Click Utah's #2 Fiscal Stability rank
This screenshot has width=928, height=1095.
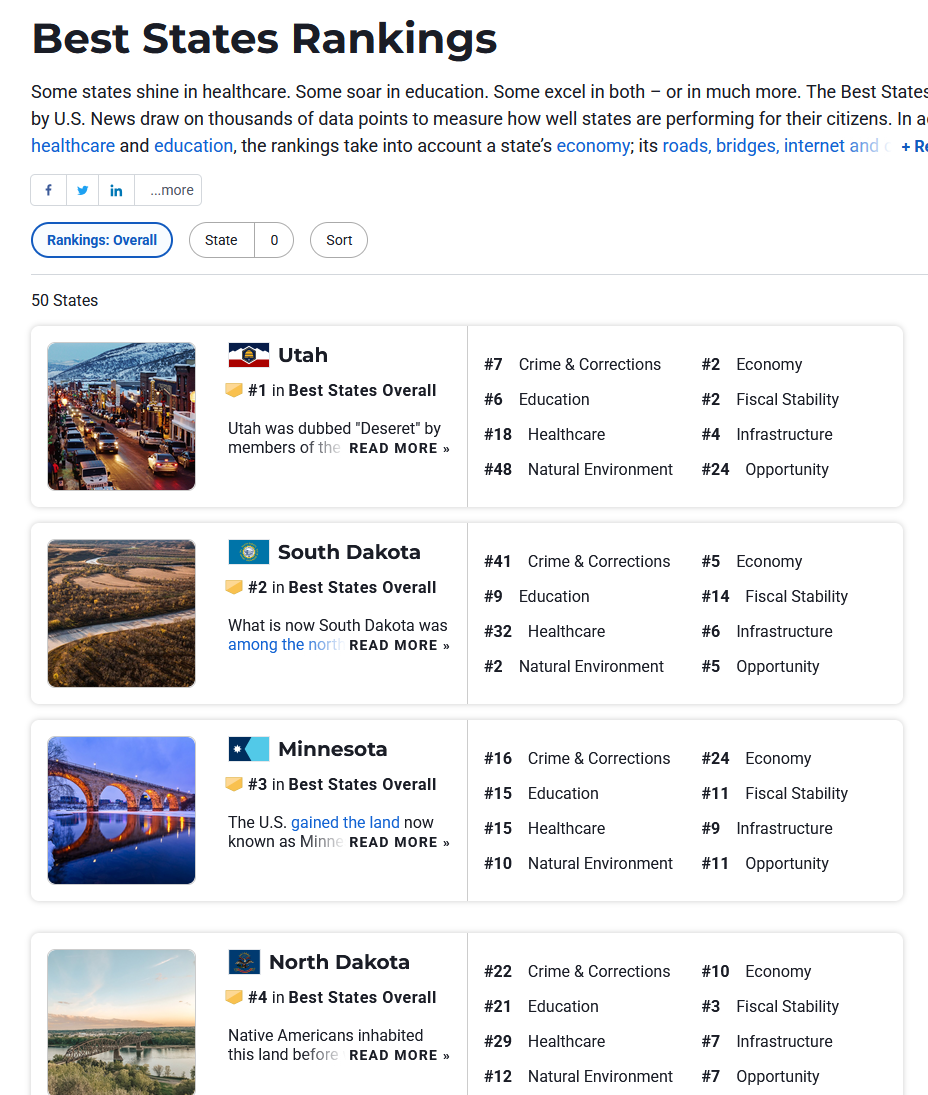tap(770, 399)
